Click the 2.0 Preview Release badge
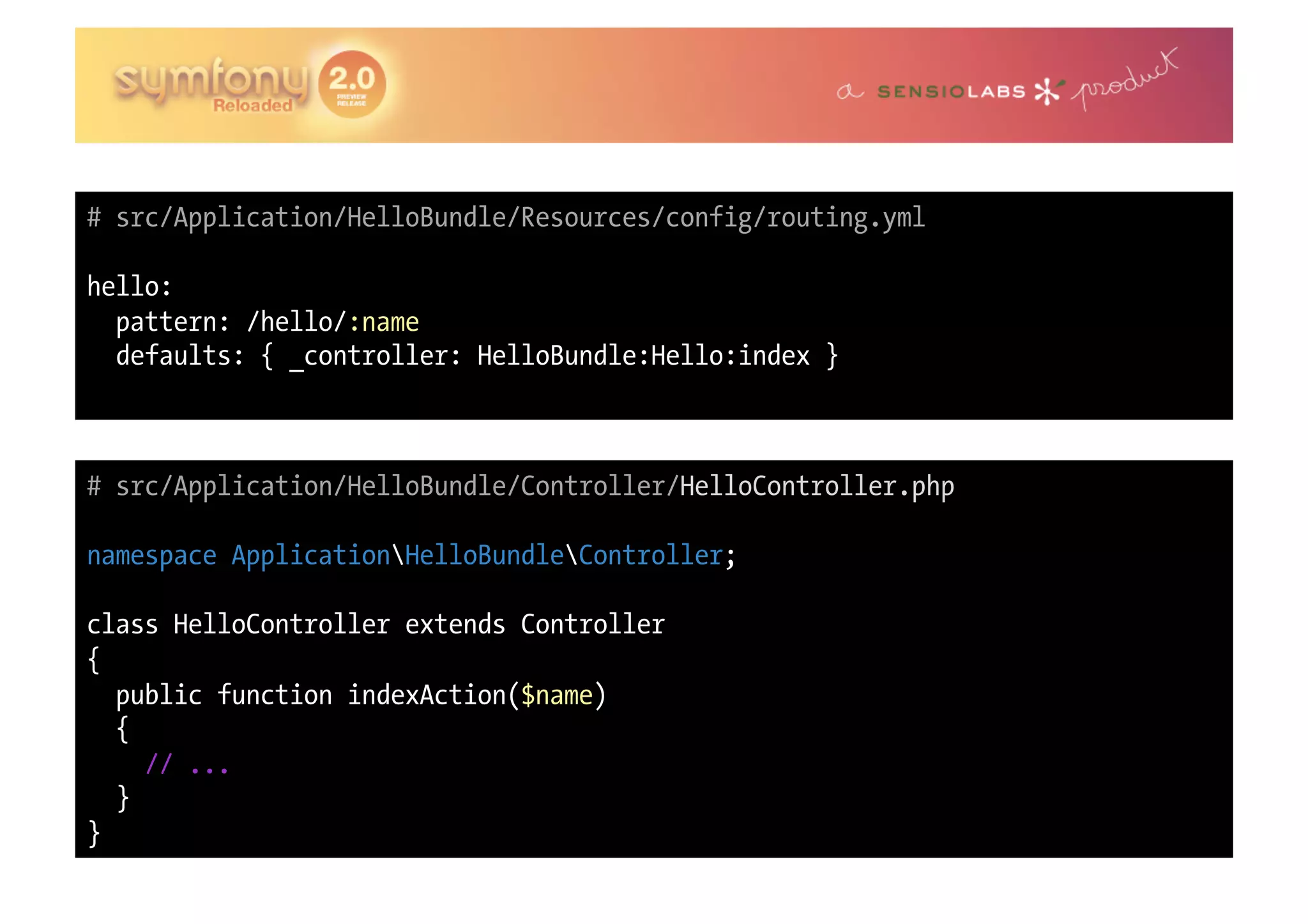This screenshot has height=924, width=1308. click(352, 84)
